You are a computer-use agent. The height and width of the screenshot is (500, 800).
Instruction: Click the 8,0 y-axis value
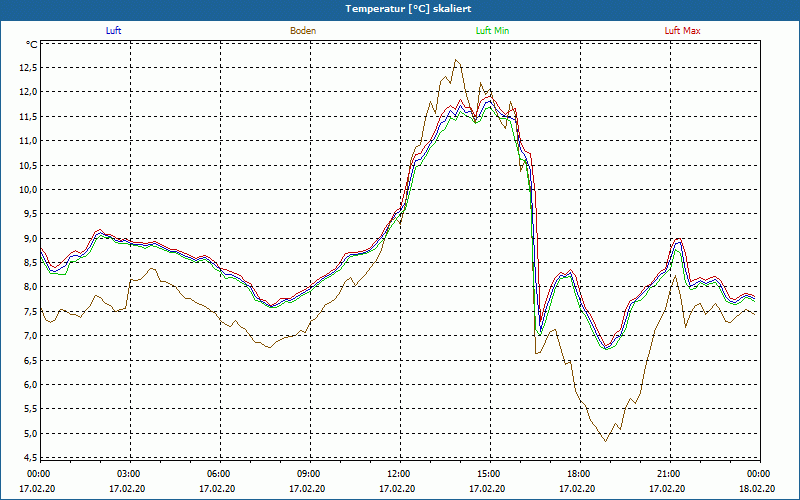pyautogui.click(x=29, y=287)
